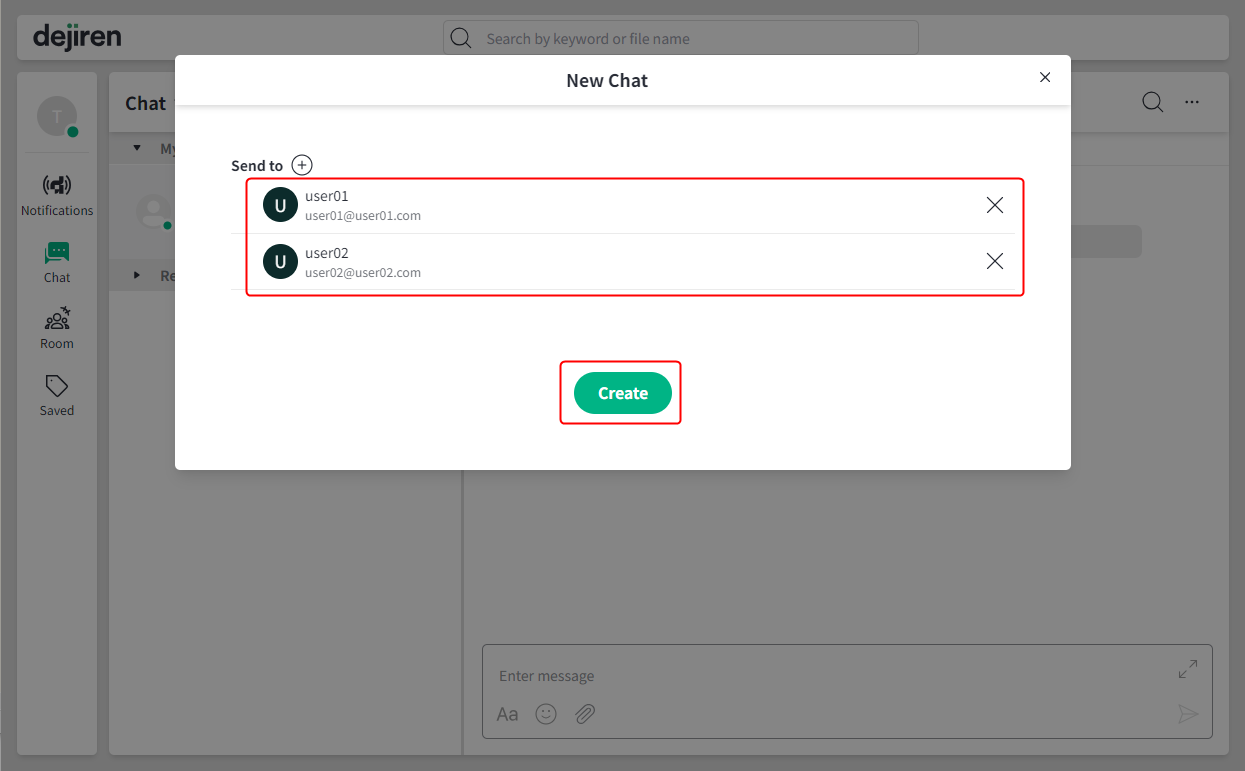Click the search magnifier in chat header
Viewport: 1245px width, 771px height.
1153,102
